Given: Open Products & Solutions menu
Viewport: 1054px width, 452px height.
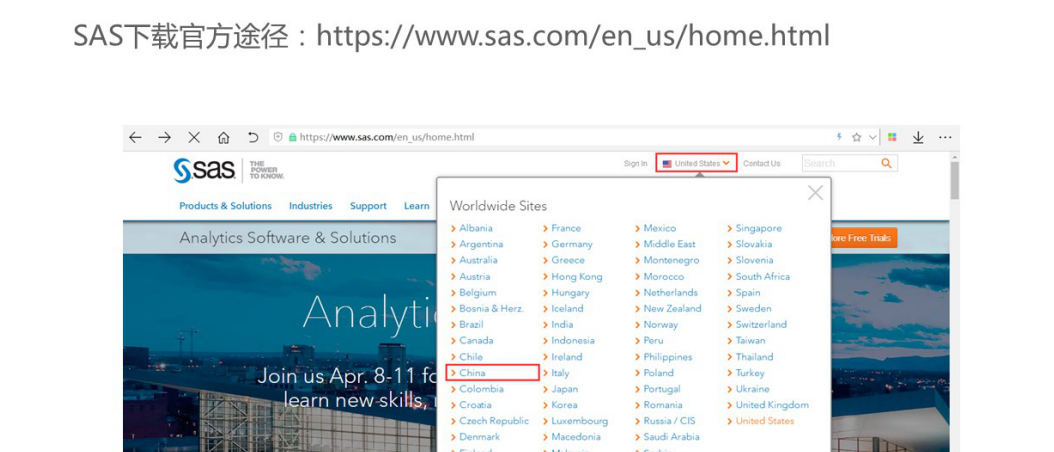Looking at the screenshot, I should point(225,206).
